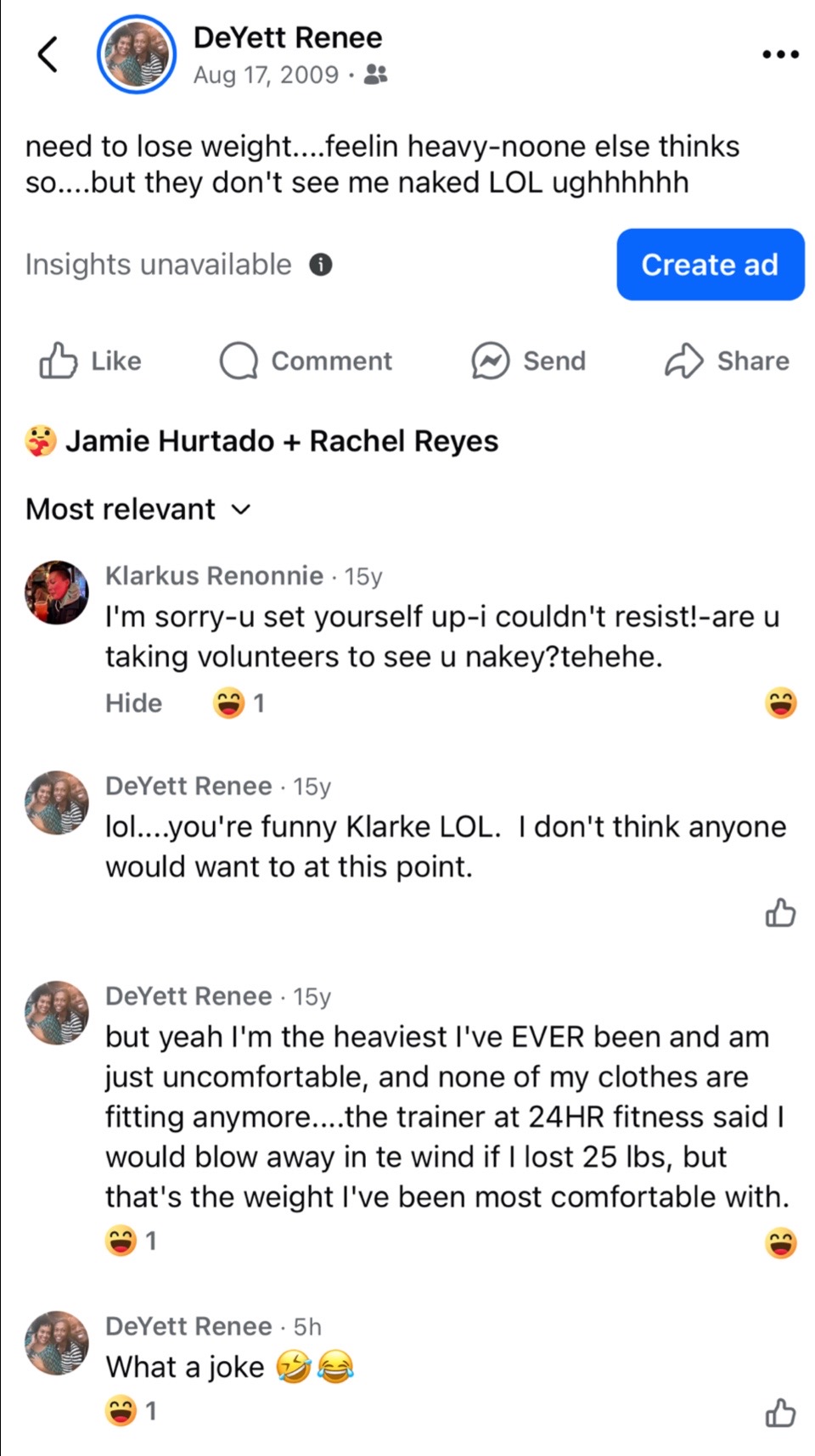Expand the Most relevant sort dropdown
The image size is (815, 1456).
coord(138,509)
